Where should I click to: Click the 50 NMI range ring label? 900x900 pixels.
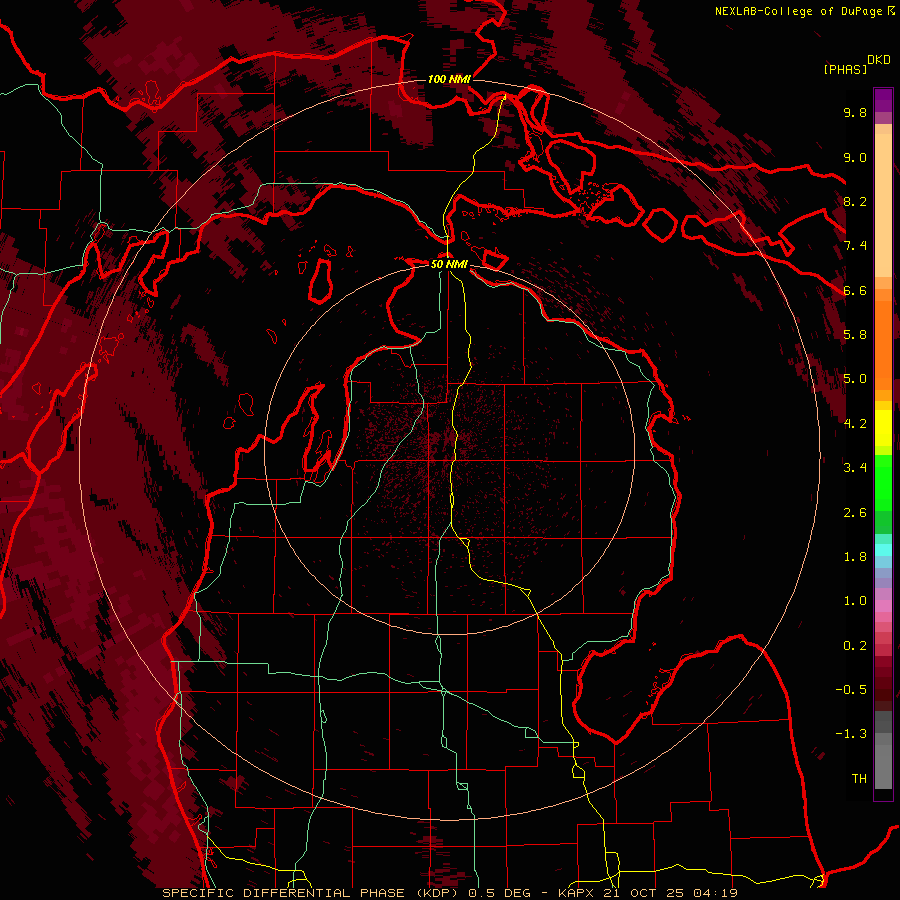449,264
